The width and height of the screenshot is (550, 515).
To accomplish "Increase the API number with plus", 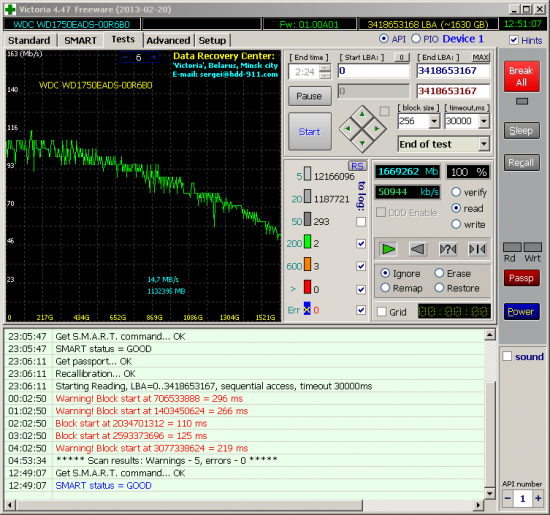I will point(538,498).
